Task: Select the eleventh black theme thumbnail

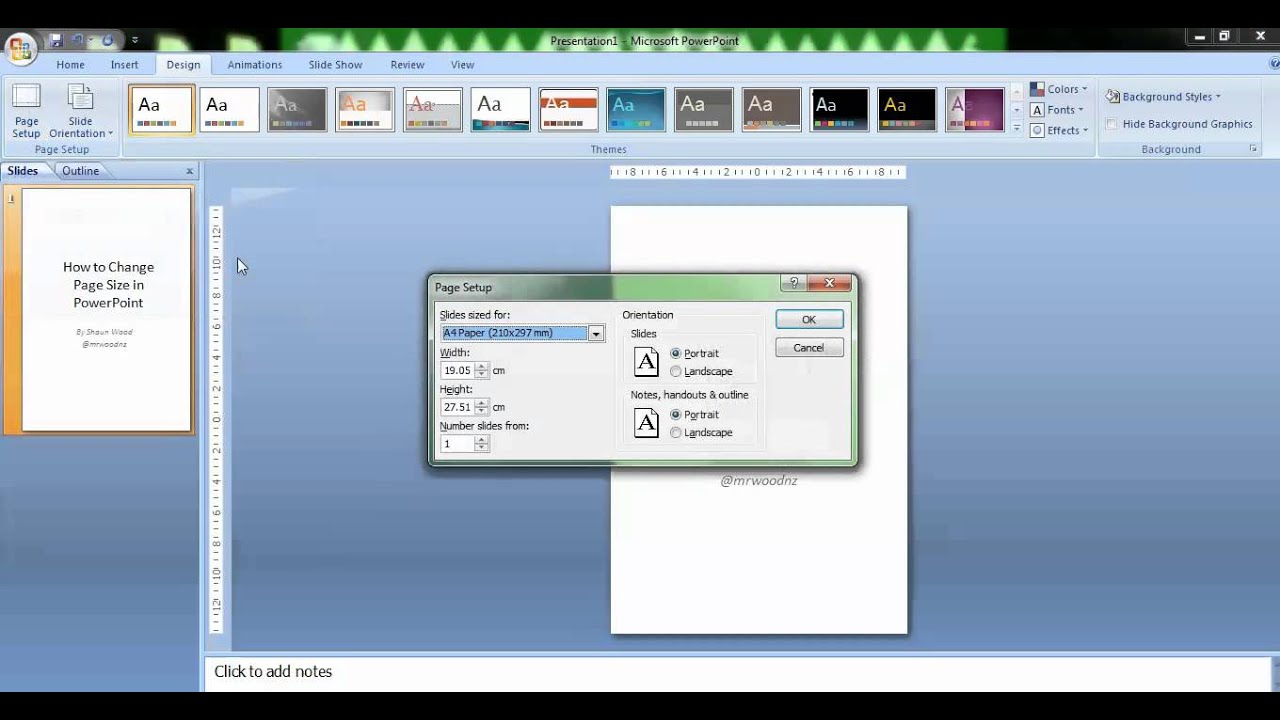Action: pyautogui.click(x=840, y=110)
